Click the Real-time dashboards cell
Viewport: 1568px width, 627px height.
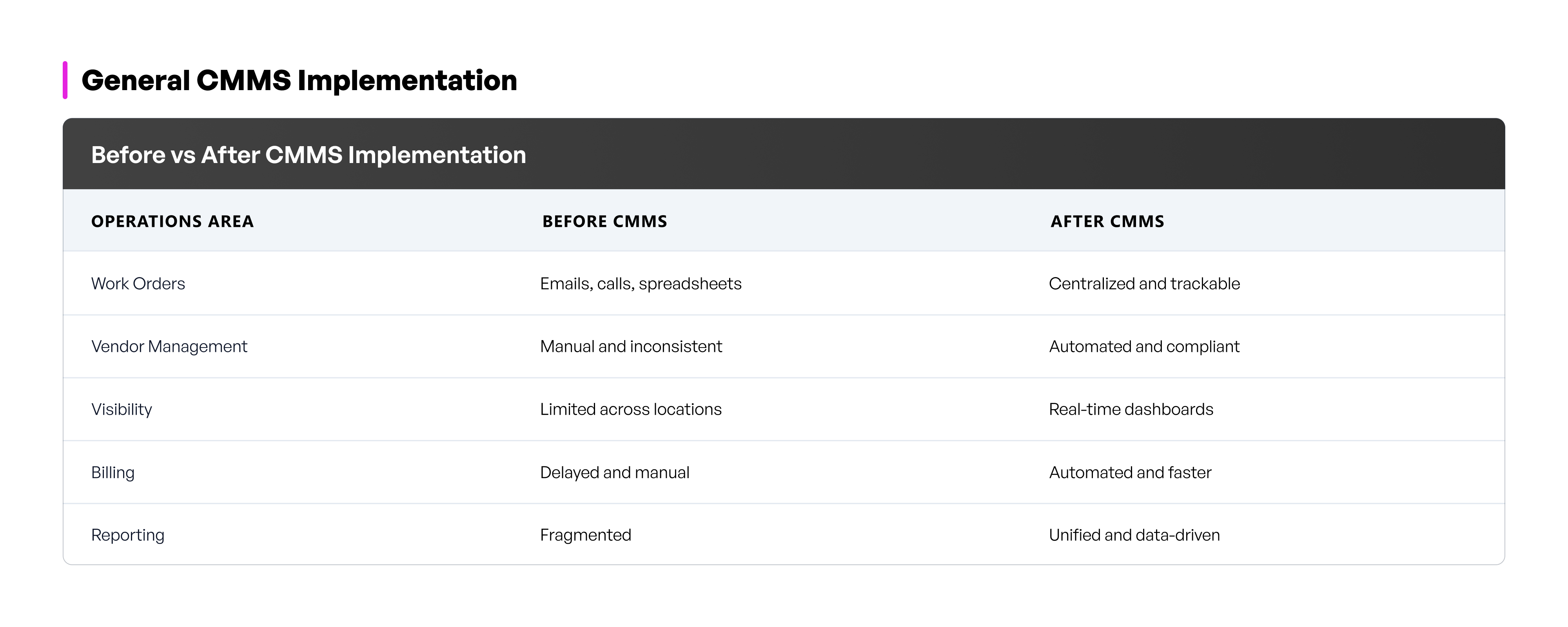point(1131,410)
